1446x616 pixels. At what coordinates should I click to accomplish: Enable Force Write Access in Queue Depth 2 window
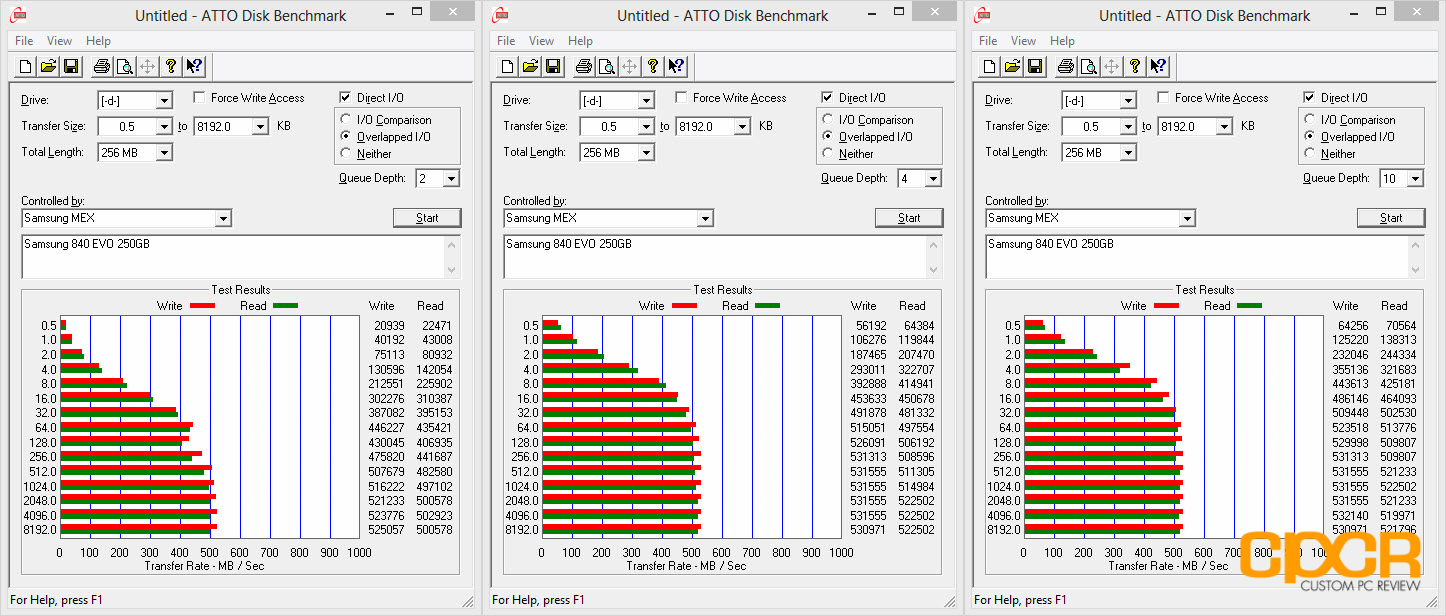click(200, 98)
